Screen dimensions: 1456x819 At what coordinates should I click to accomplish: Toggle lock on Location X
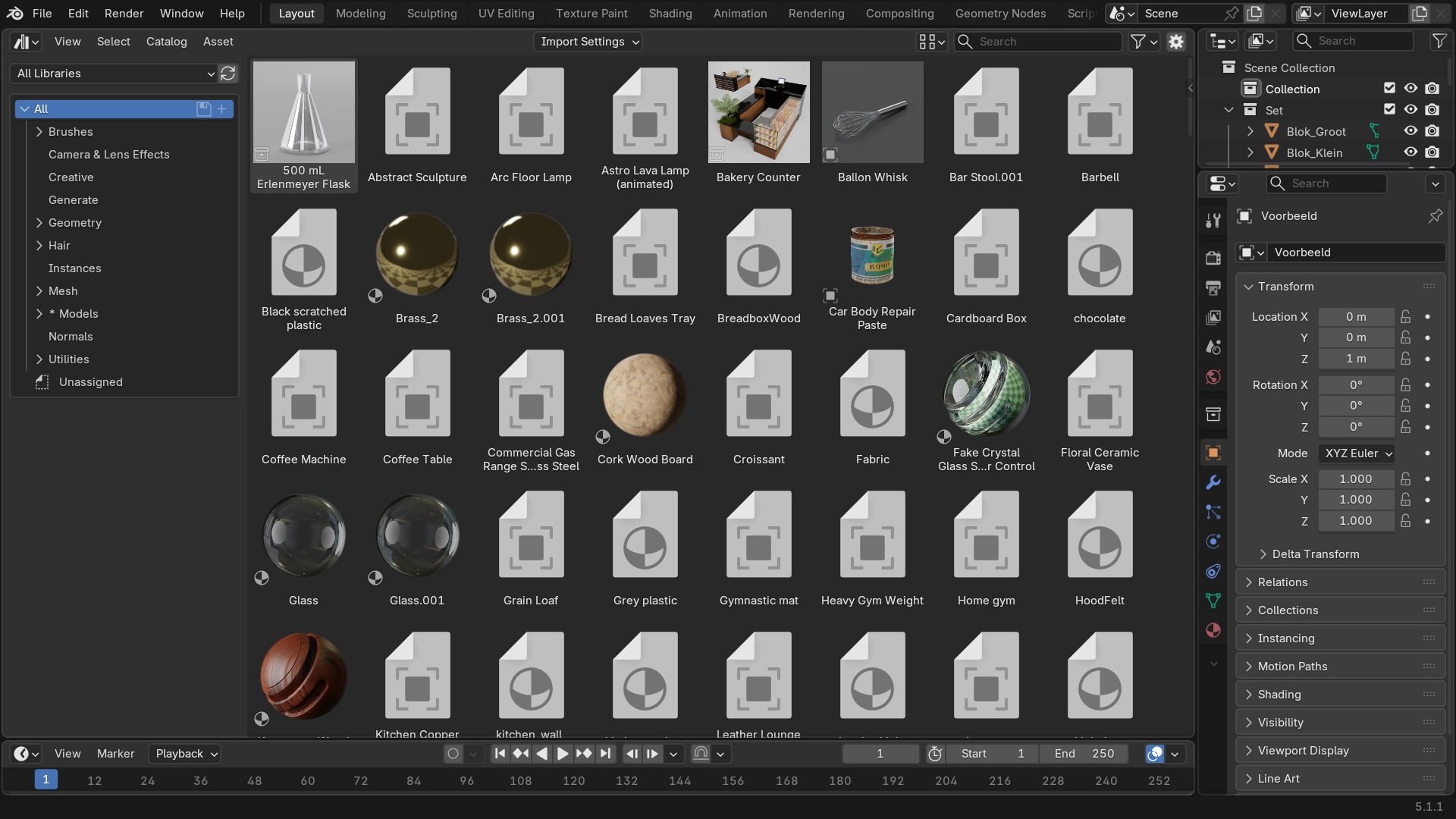click(x=1406, y=317)
